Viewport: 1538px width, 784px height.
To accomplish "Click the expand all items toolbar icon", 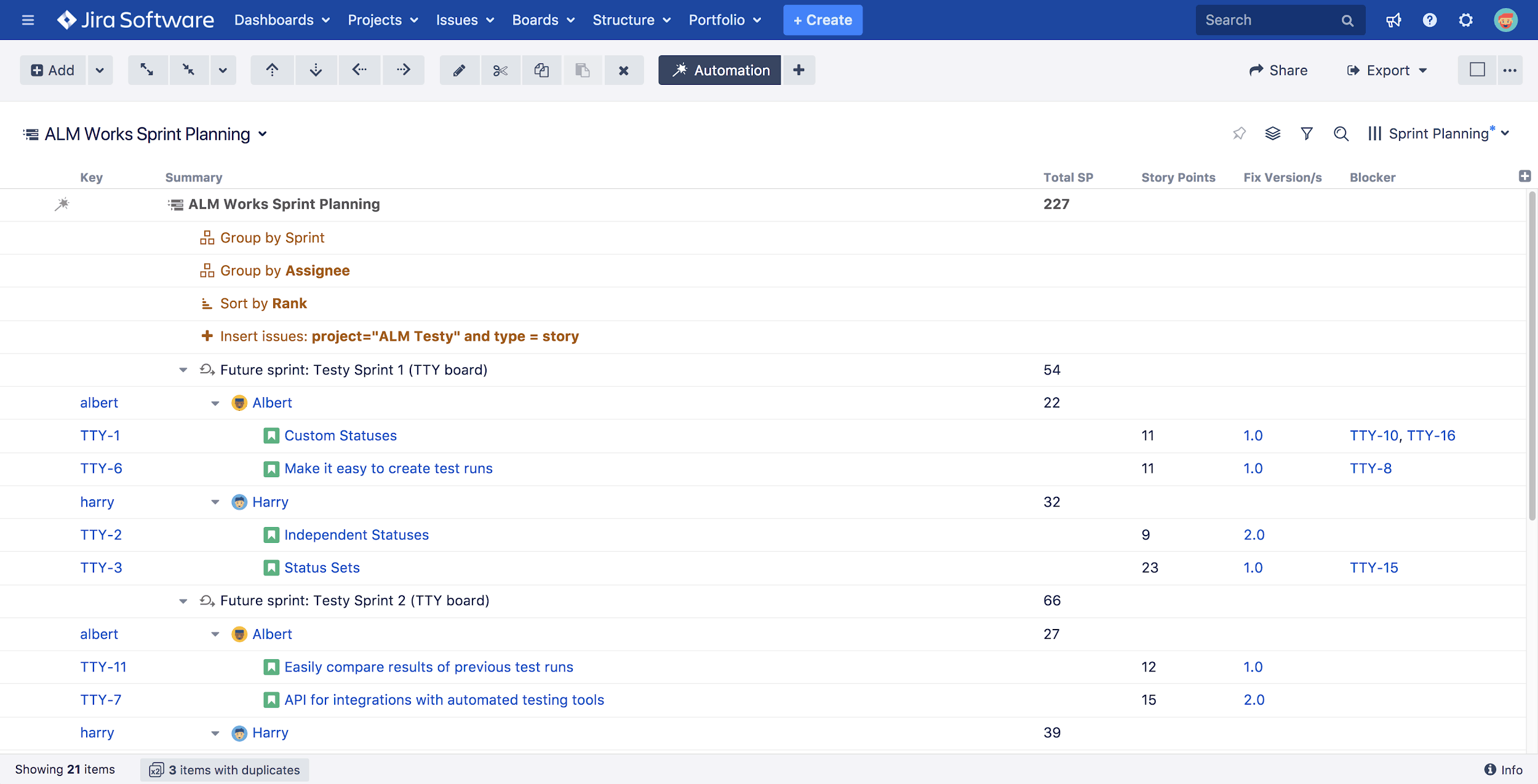I will coord(147,70).
